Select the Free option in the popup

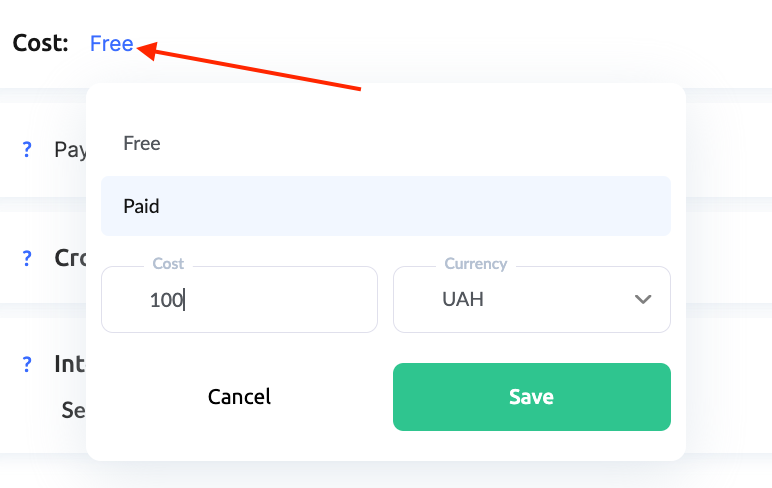[x=142, y=144]
